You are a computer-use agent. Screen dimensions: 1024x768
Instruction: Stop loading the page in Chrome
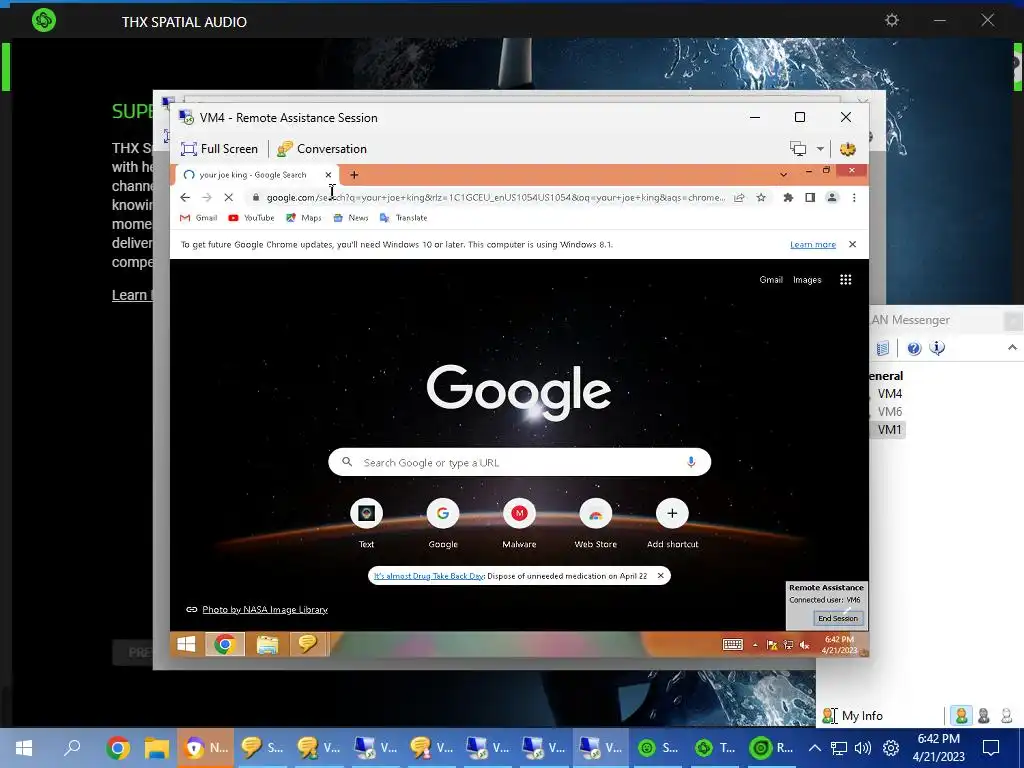tap(229, 197)
